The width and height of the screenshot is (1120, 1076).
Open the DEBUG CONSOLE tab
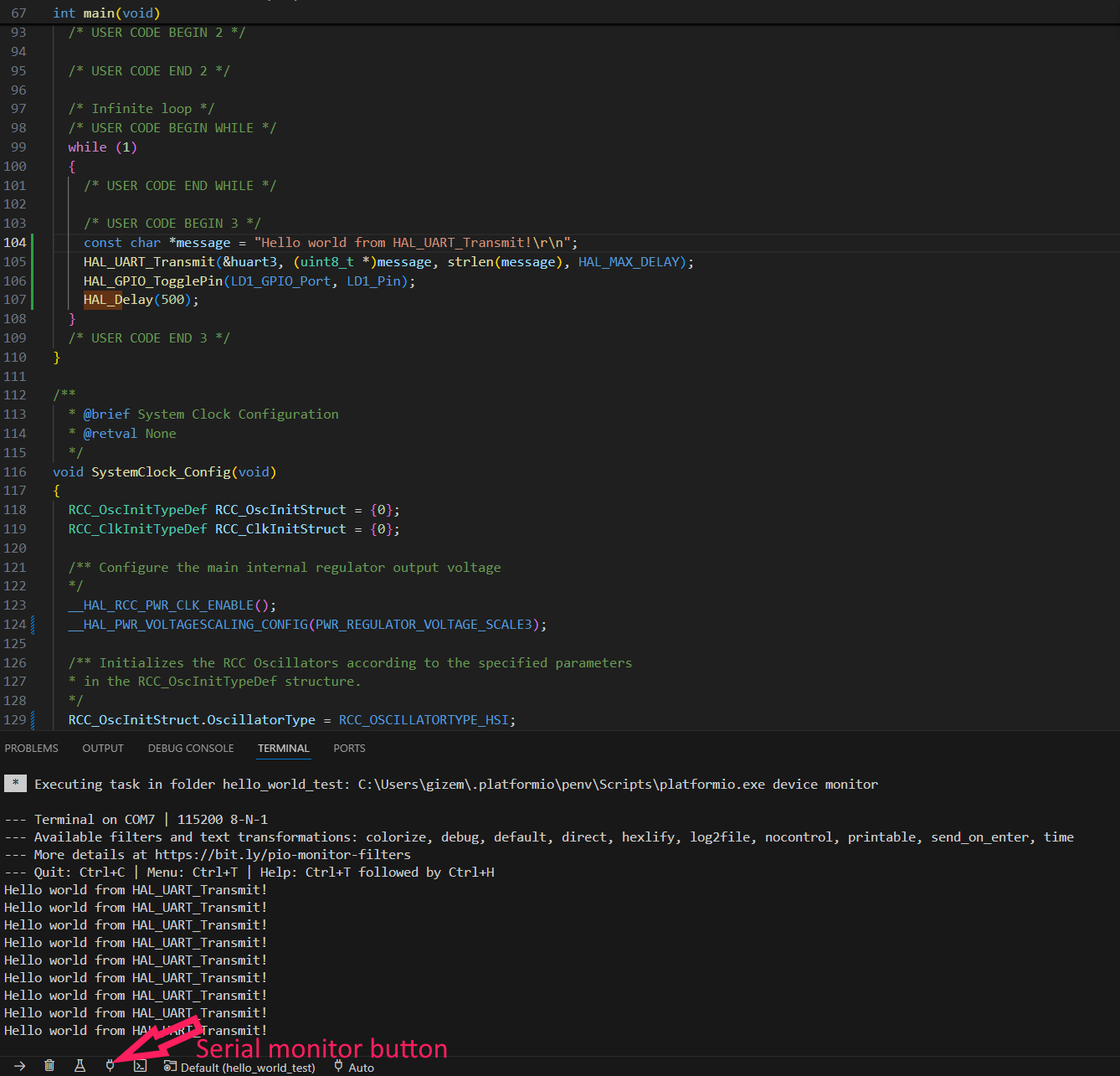[x=191, y=748]
